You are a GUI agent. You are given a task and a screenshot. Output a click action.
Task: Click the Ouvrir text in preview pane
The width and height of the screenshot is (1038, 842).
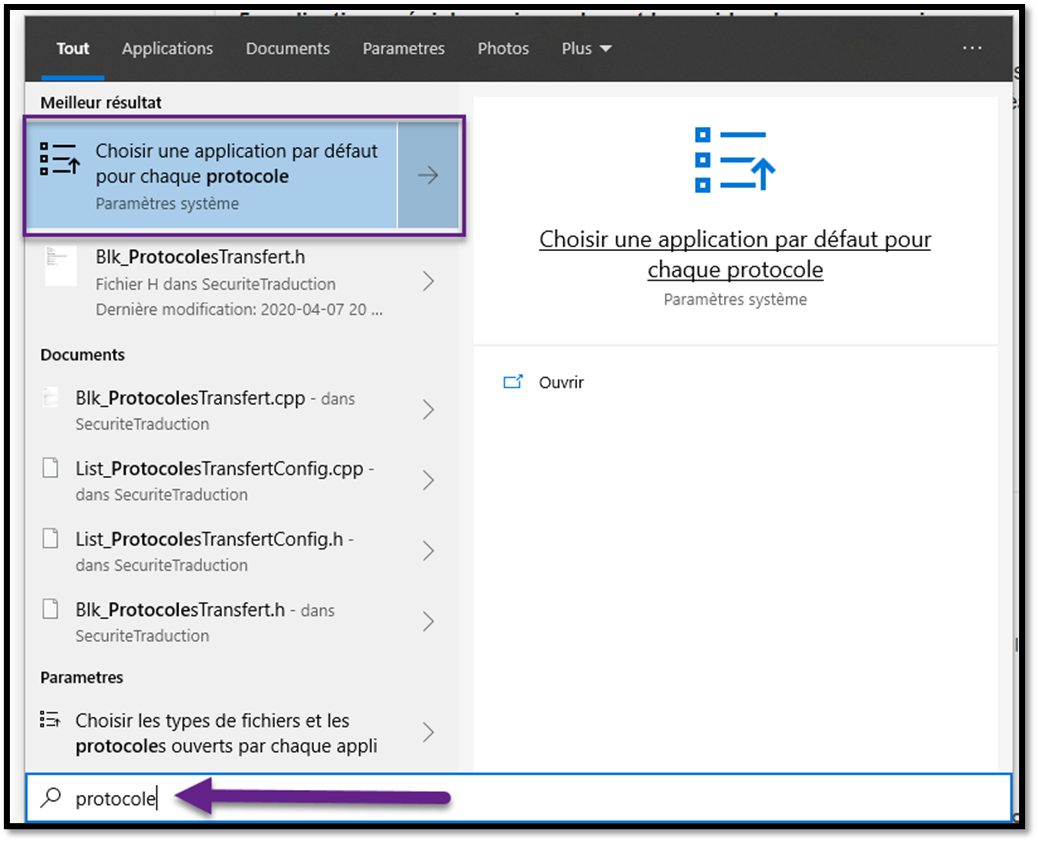pyautogui.click(x=561, y=382)
